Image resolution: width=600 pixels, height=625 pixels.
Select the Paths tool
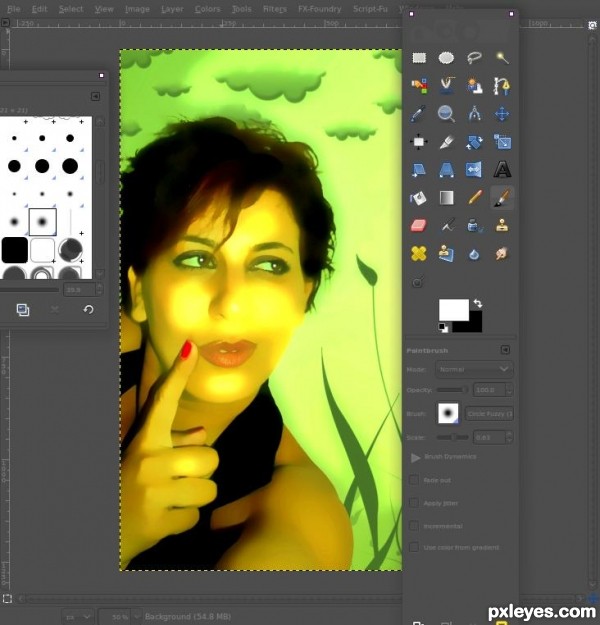tap(502, 86)
